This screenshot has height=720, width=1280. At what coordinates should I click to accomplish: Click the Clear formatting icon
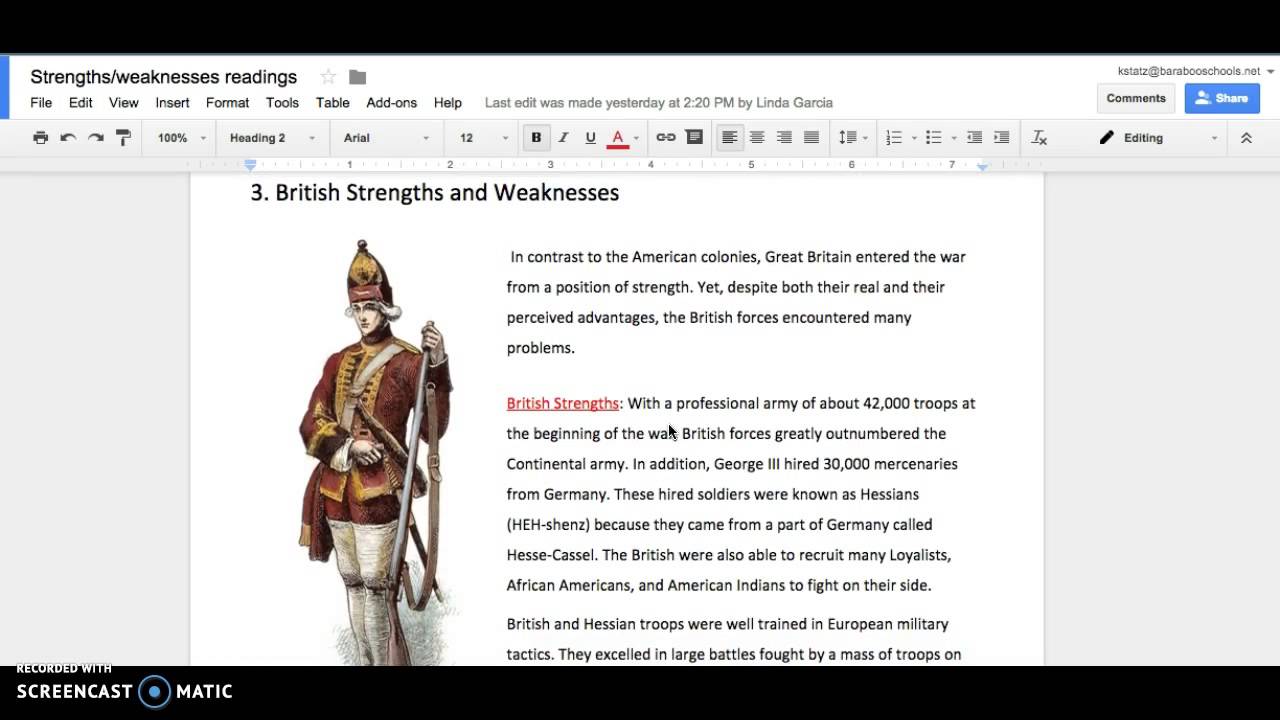coord(1039,138)
